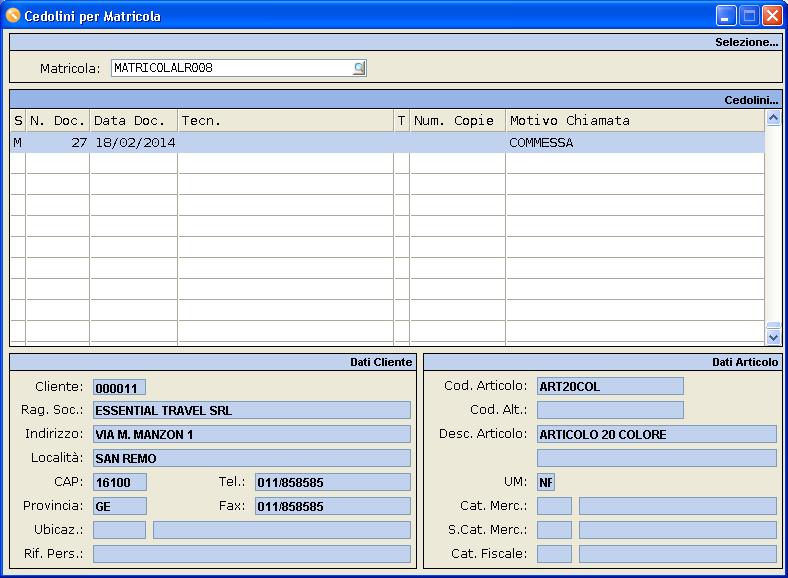Viewport: 788px width, 578px height.
Task: Click the Dati Articolo panel header
Action: (x=603, y=362)
